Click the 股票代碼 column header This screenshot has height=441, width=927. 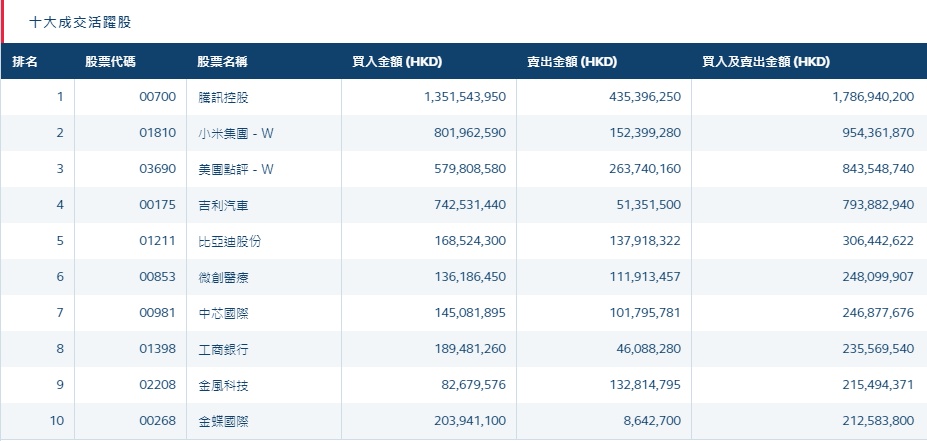(x=111, y=62)
